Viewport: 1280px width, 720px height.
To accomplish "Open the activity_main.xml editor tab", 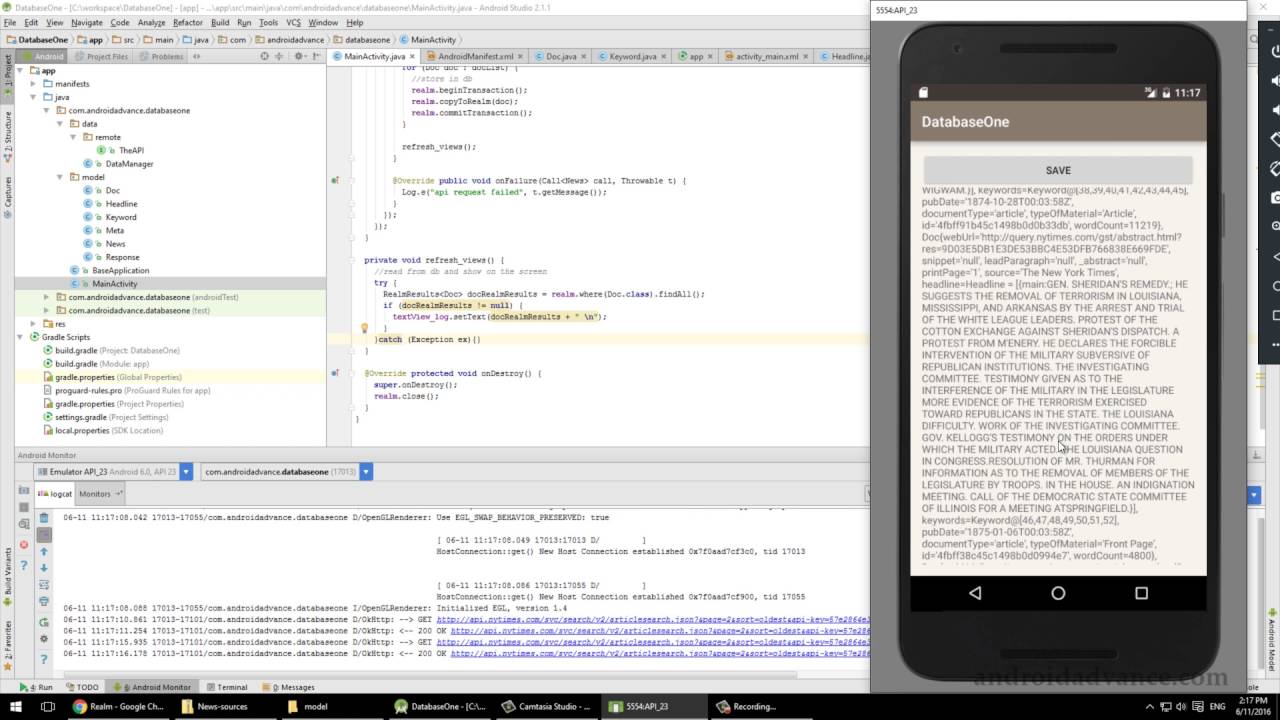I will 767,56.
